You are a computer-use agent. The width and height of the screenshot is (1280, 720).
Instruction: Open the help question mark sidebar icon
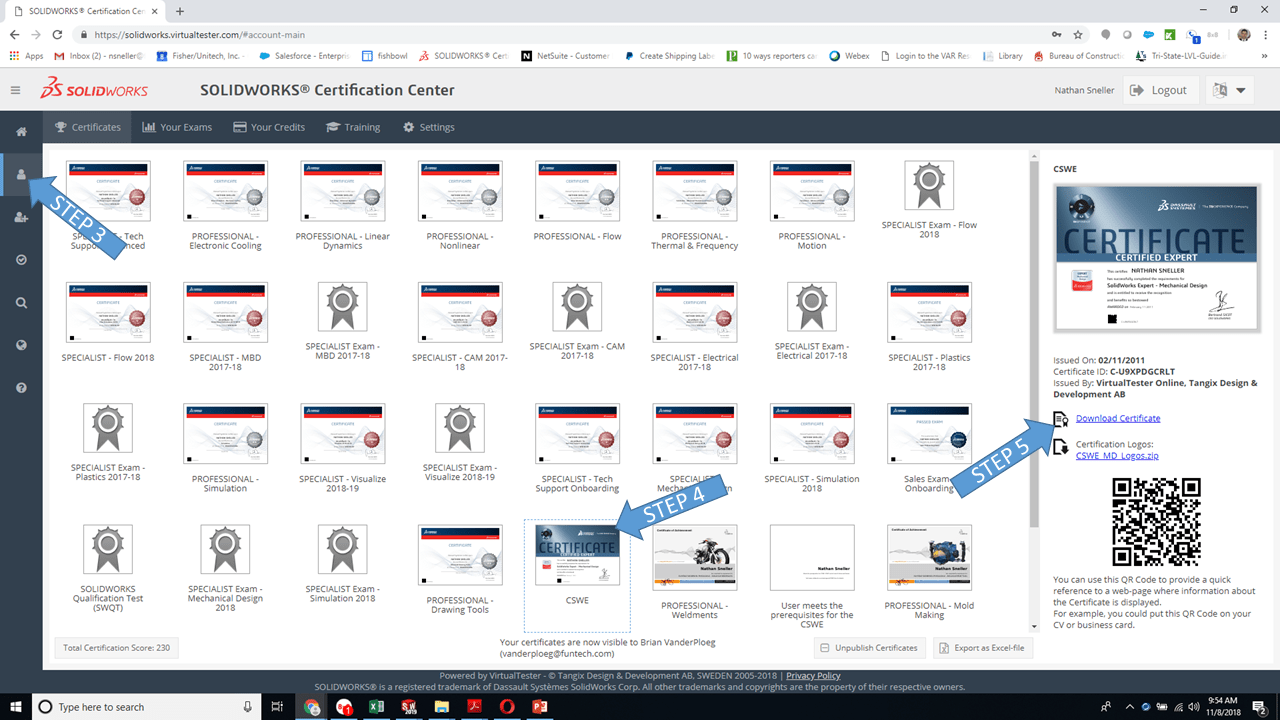(x=21, y=387)
